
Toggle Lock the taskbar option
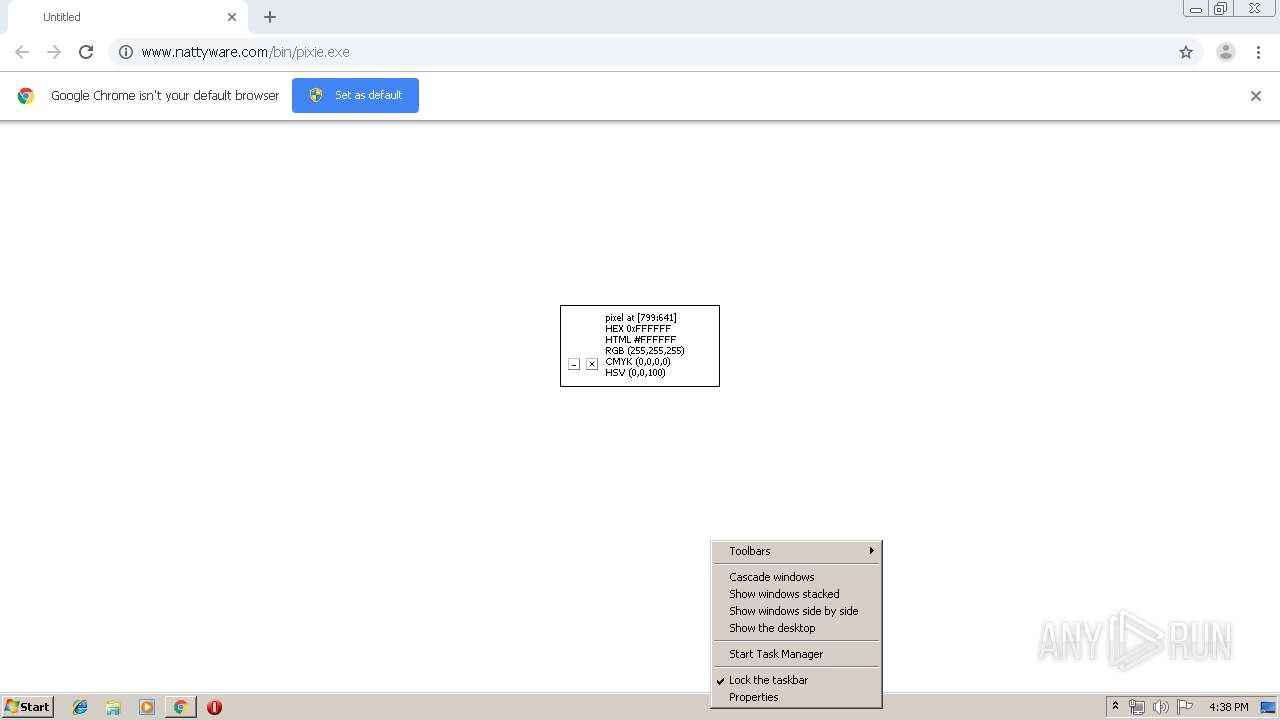coord(797,680)
